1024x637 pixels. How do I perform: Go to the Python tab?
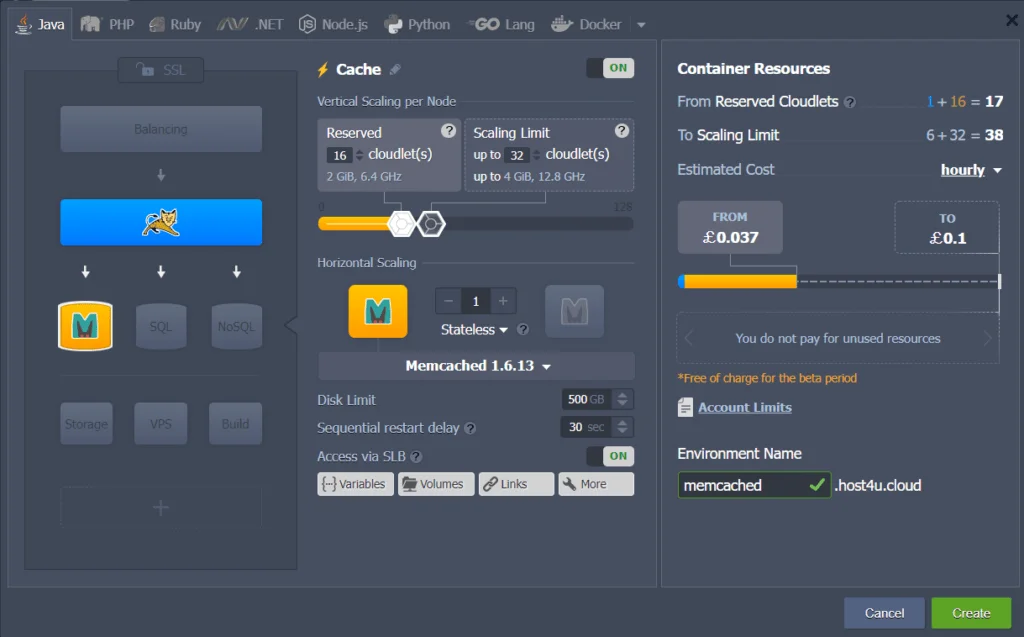pos(417,25)
